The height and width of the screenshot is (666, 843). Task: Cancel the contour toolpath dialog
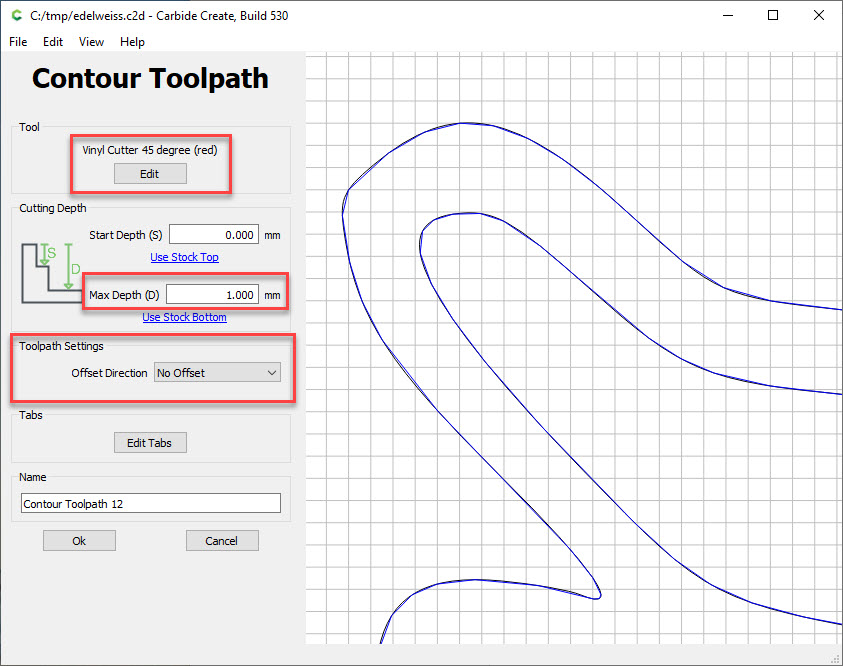(222, 541)
